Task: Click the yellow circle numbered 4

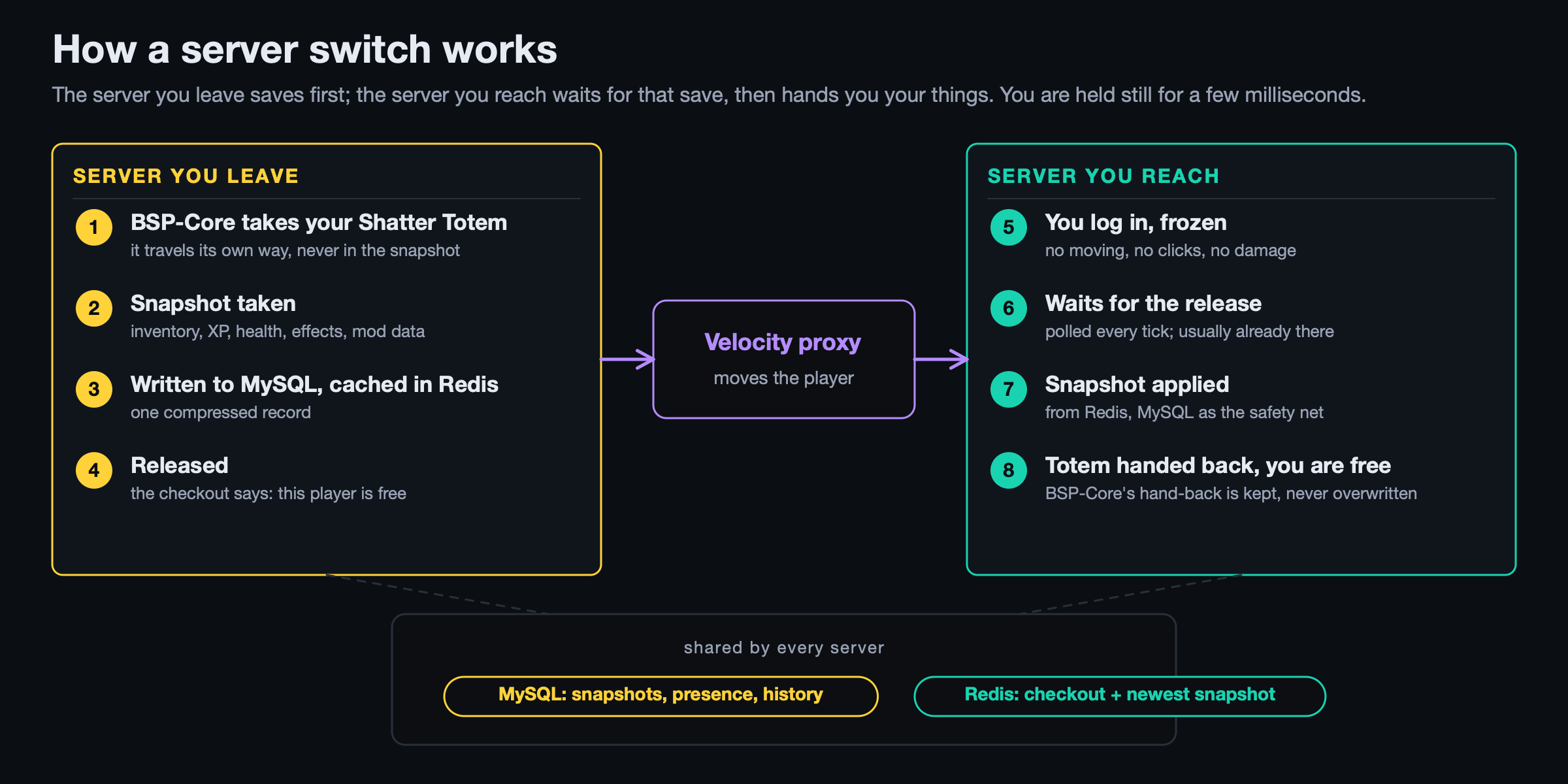Action: [x=94, y=470]
